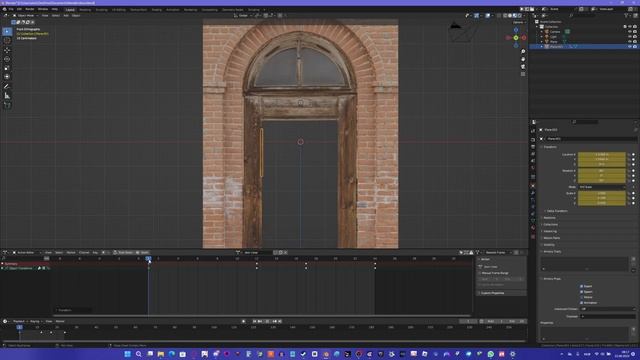Image resolution: width=640 pixels, height=360 pixels.
Task: Select the Rotate tool
Action: tap(7, 59)
